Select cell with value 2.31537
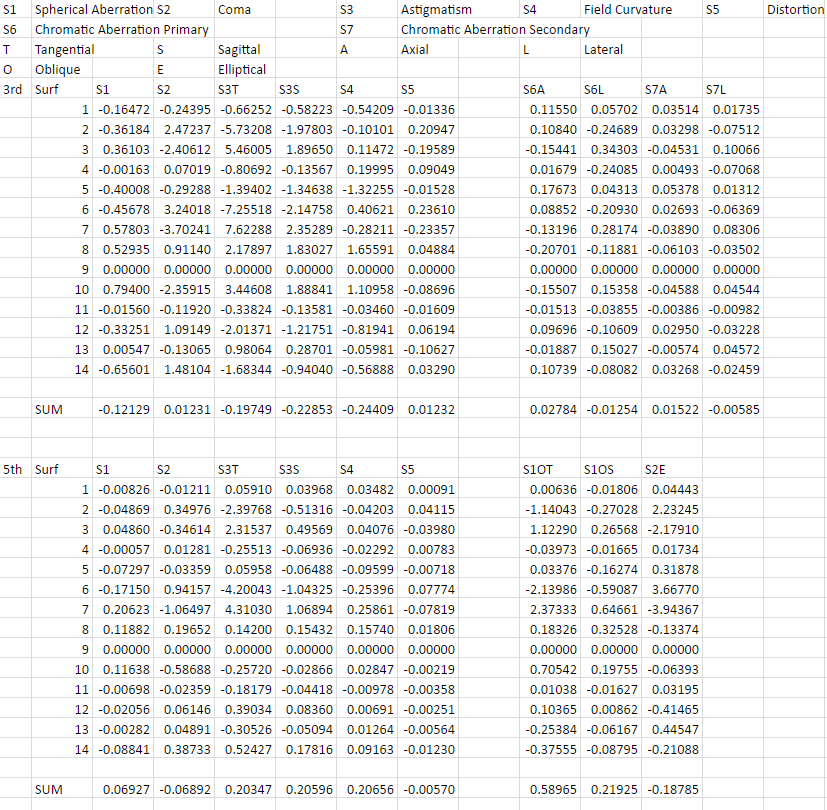This screenshot has width=827, height=810. point(245,529)
